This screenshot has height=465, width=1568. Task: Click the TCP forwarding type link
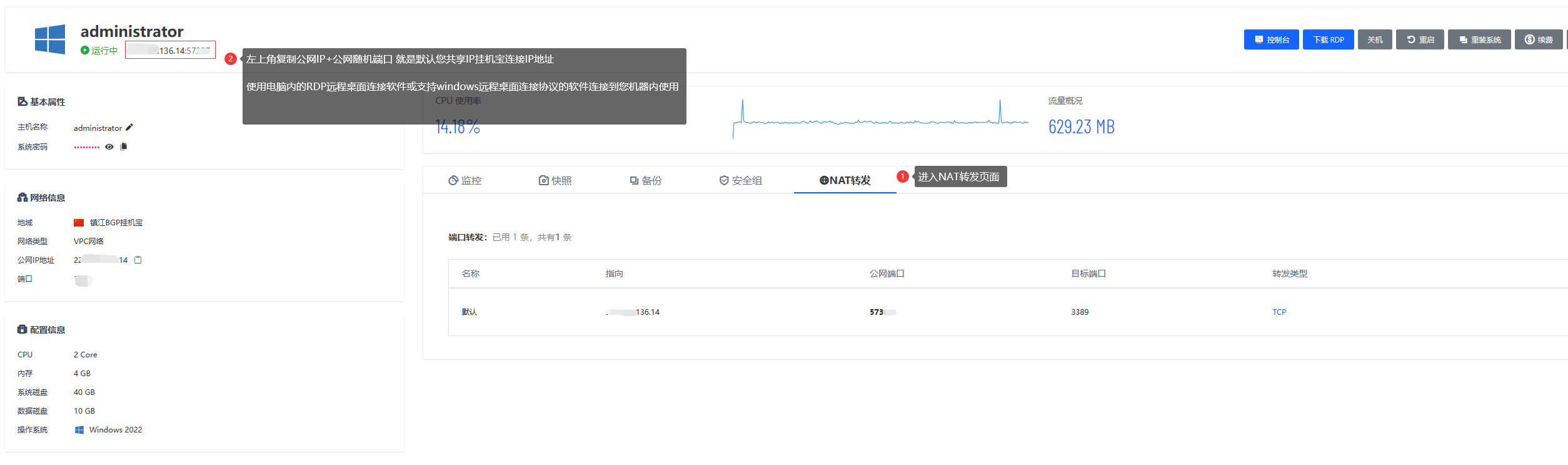[1279, 312]
